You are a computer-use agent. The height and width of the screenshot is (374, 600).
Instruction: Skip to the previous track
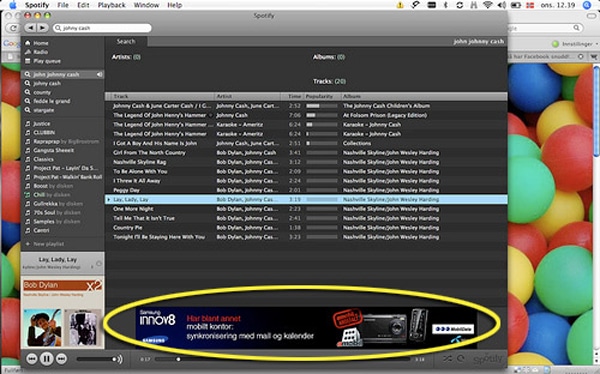coord(32,359)
